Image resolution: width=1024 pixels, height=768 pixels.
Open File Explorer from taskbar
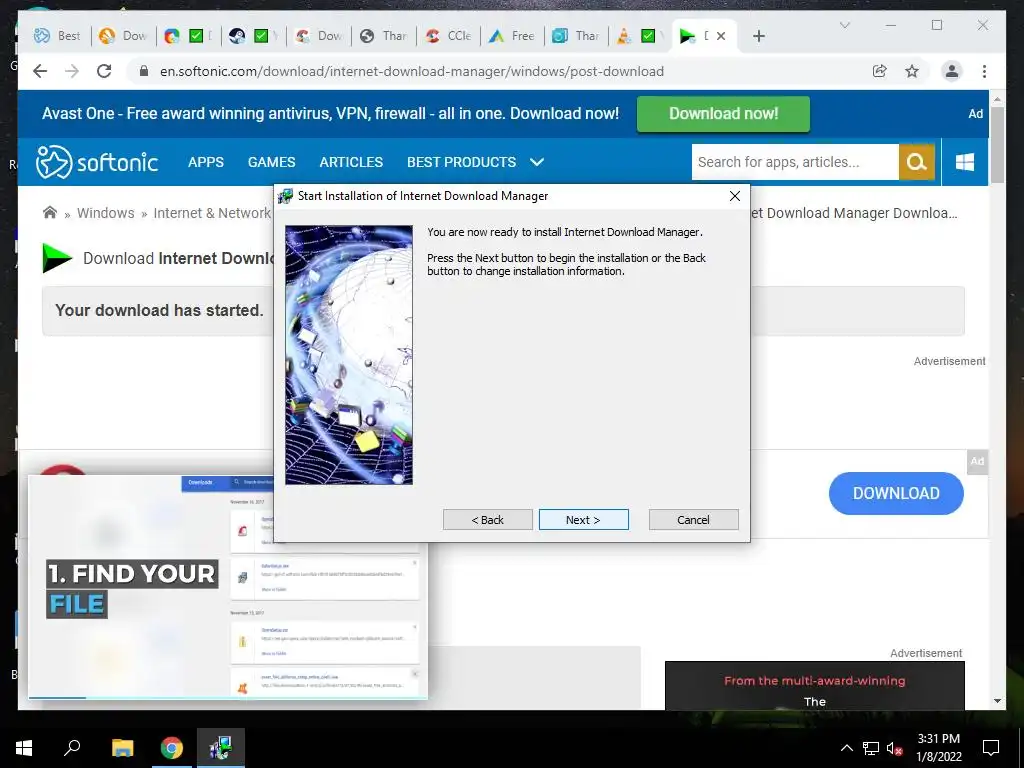click(x=122, y=748)
